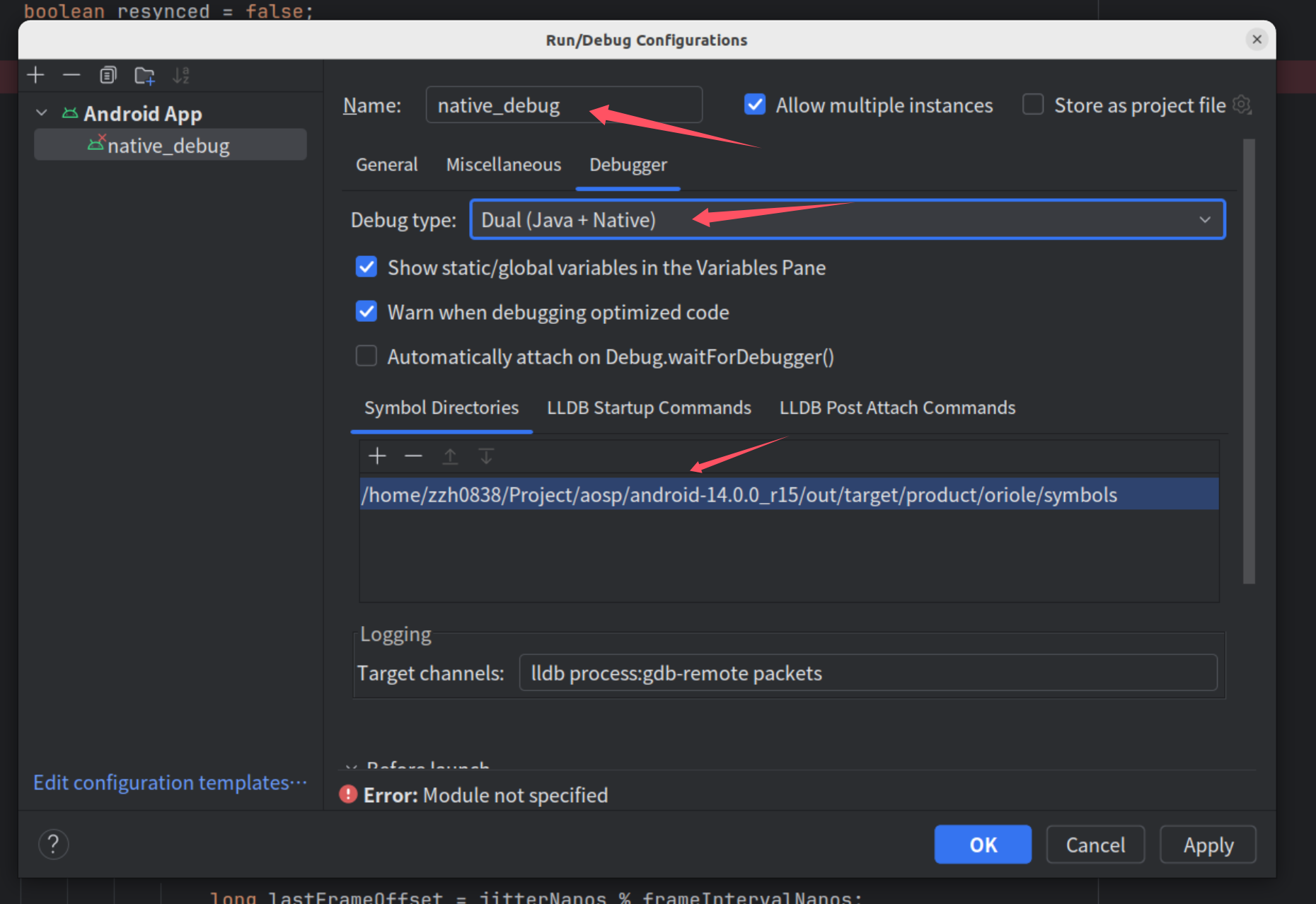Viewport: 1316px width, 904px height.
Task: Remove the selected configuration with minus icon
Action: [71, 75]
